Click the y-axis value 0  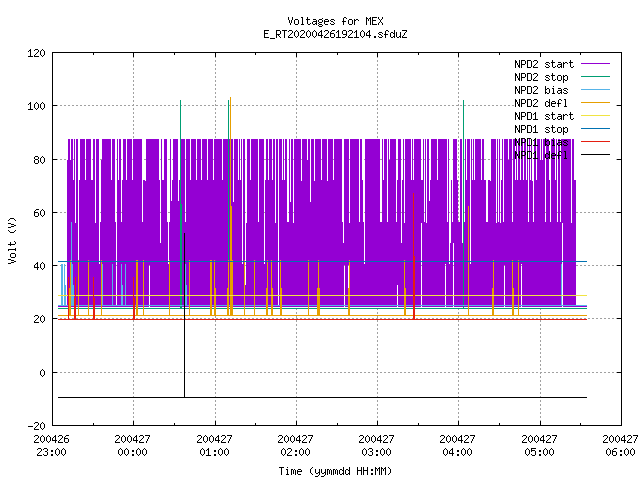[x=42, y=373]
